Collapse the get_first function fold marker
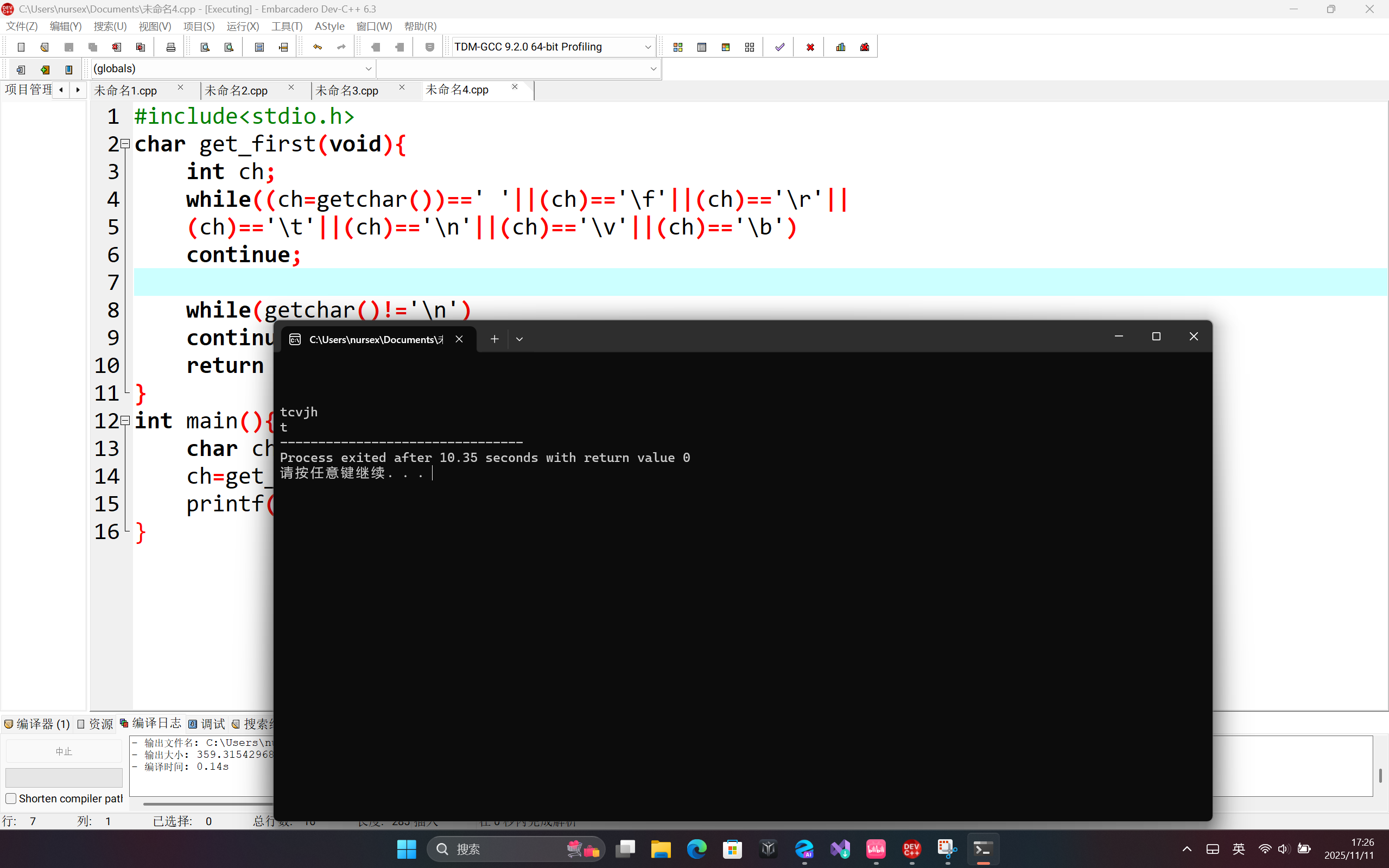The width and height of the screenshot is (1389, 868). pyautogui.click(x=125, y=143)
